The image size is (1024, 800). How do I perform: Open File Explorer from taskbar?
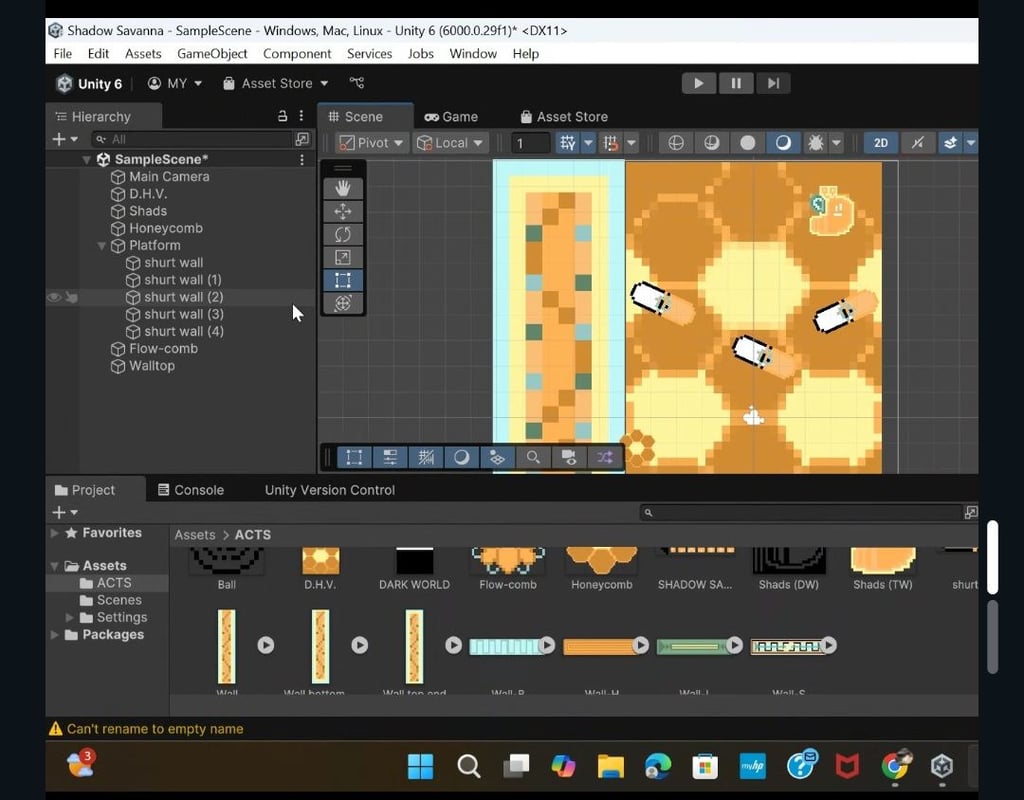[611, 766]
